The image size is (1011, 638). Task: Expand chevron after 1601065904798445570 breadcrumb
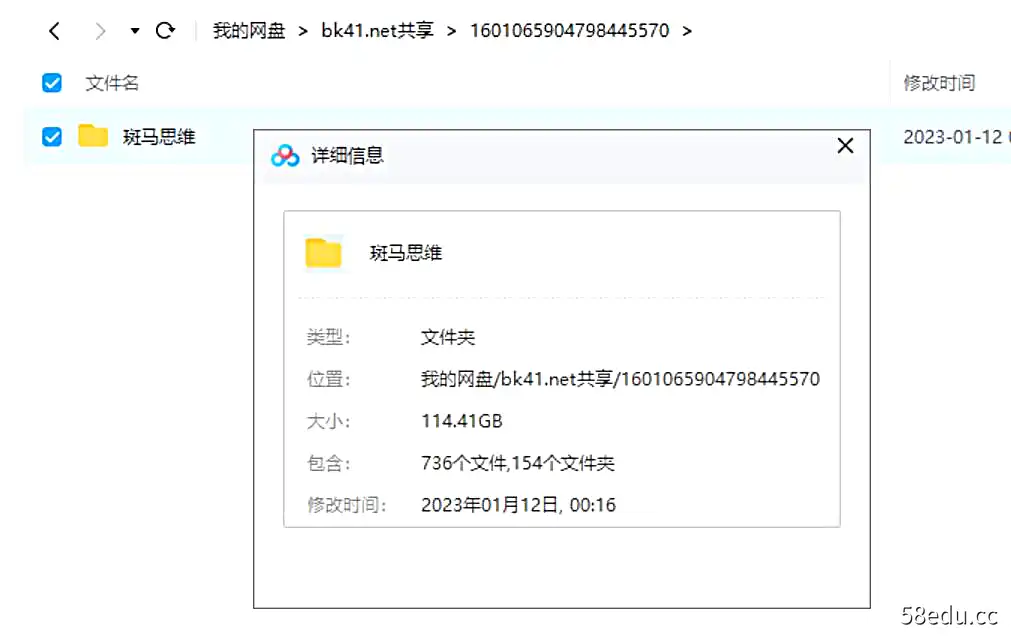pyautogui.click(x=687, y=31)
